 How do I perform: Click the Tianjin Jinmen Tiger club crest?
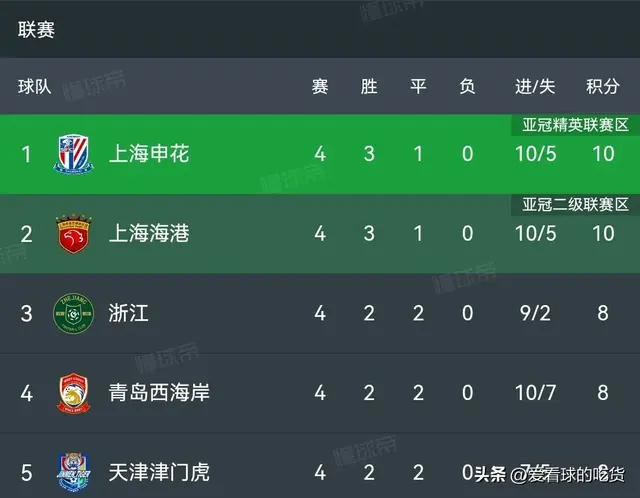tap(73, 470)
